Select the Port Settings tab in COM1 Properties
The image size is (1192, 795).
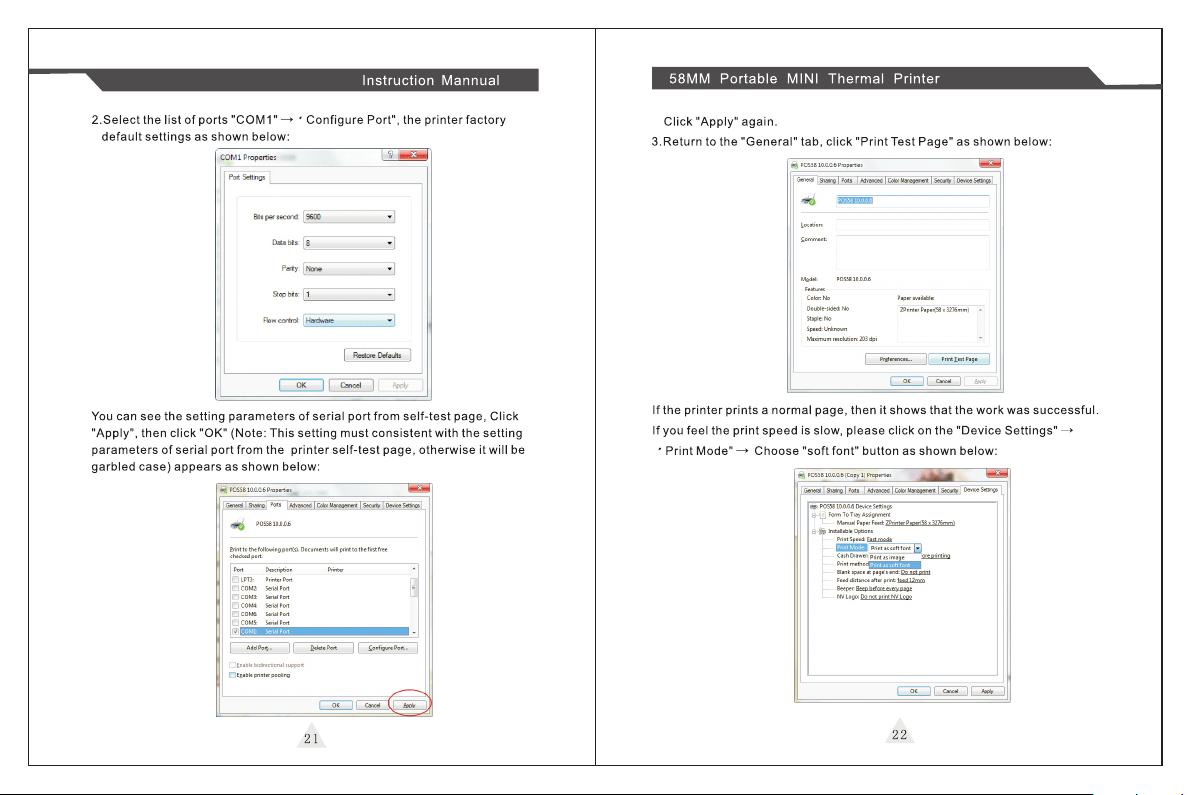(247, 177)
